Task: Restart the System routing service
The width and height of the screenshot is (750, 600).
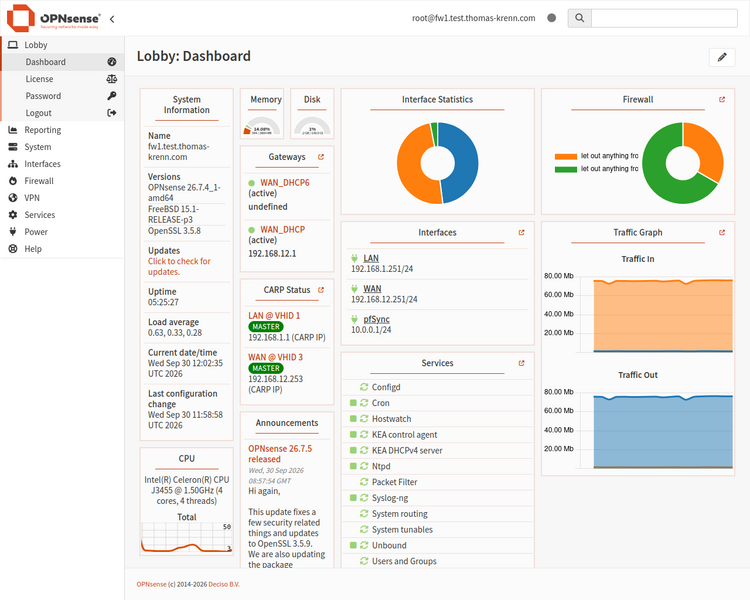Action: point(364,513)
